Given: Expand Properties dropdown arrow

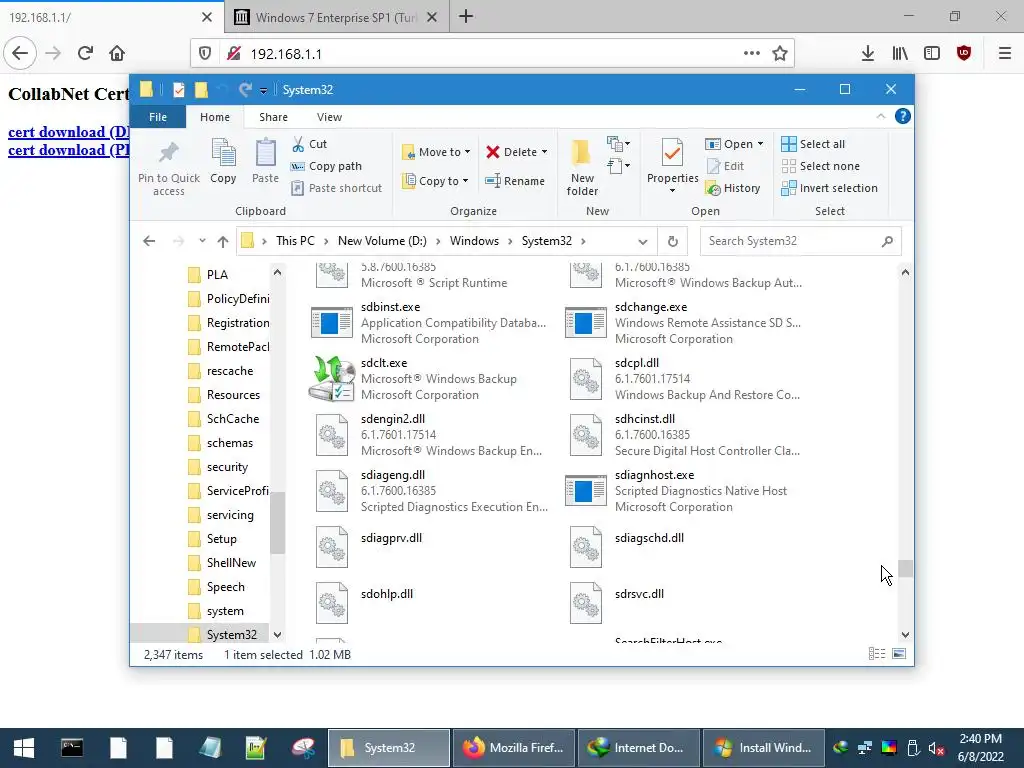Looking at the screenshot, I should (x=672, y=191).
